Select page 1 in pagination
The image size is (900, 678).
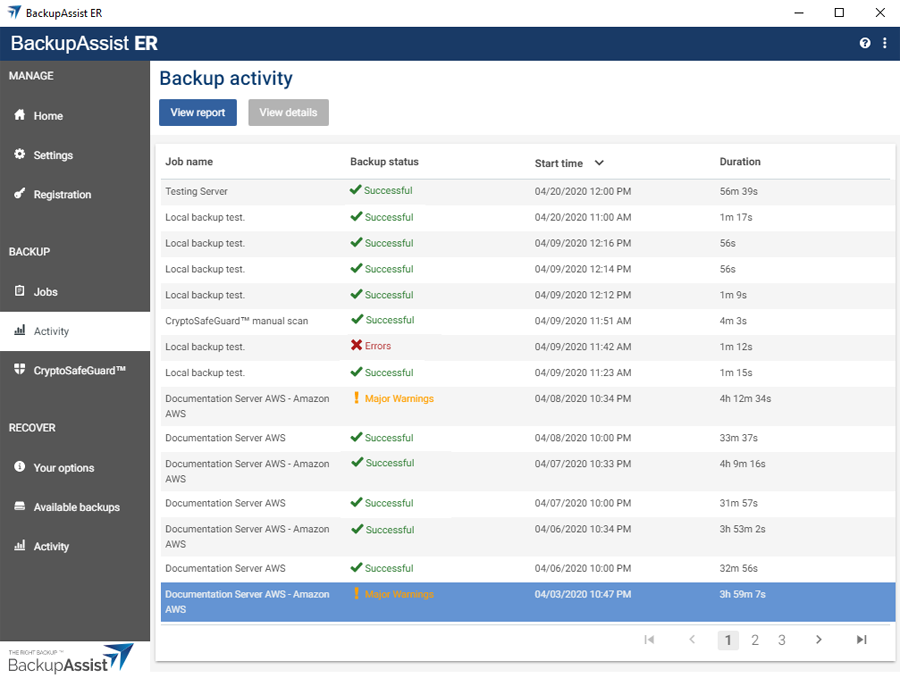click(728, 640)
